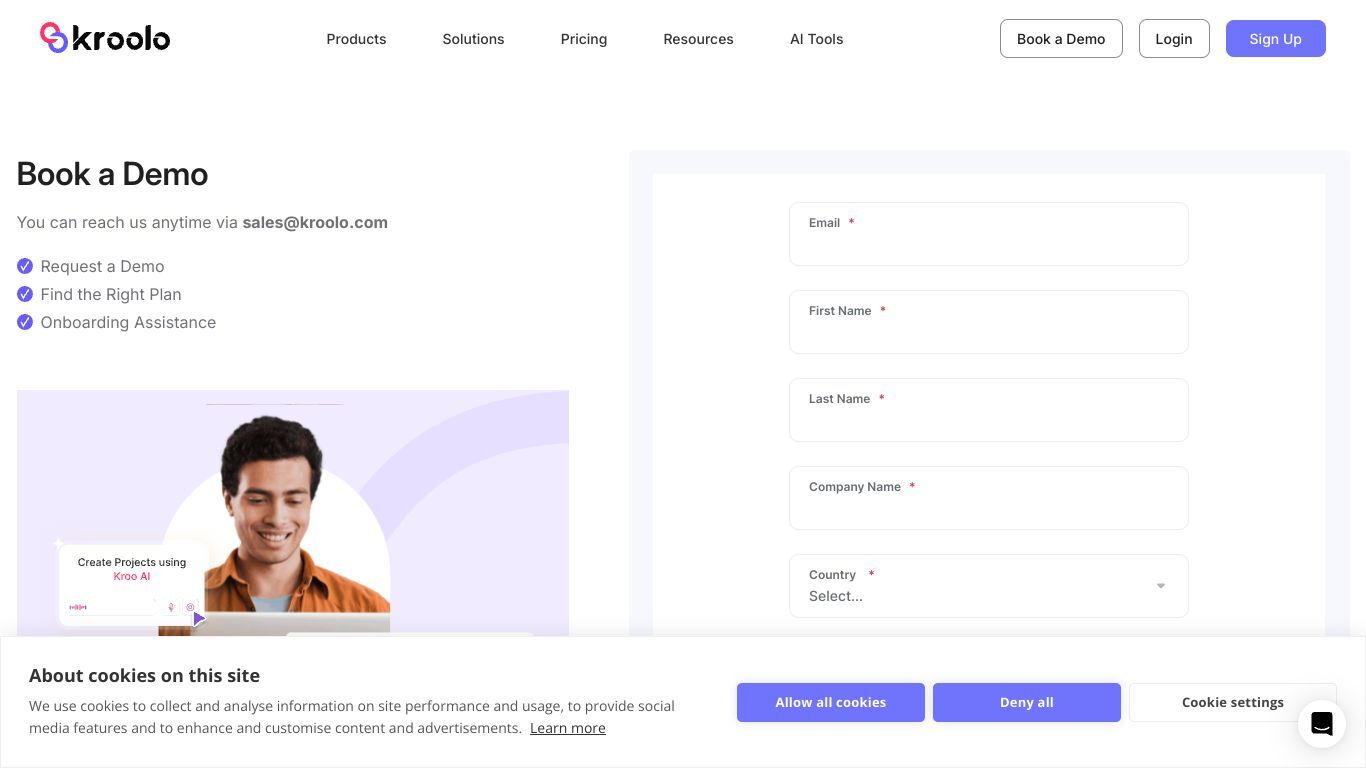Open the chat widget bubble
1366x768 pixels.
1321,723
